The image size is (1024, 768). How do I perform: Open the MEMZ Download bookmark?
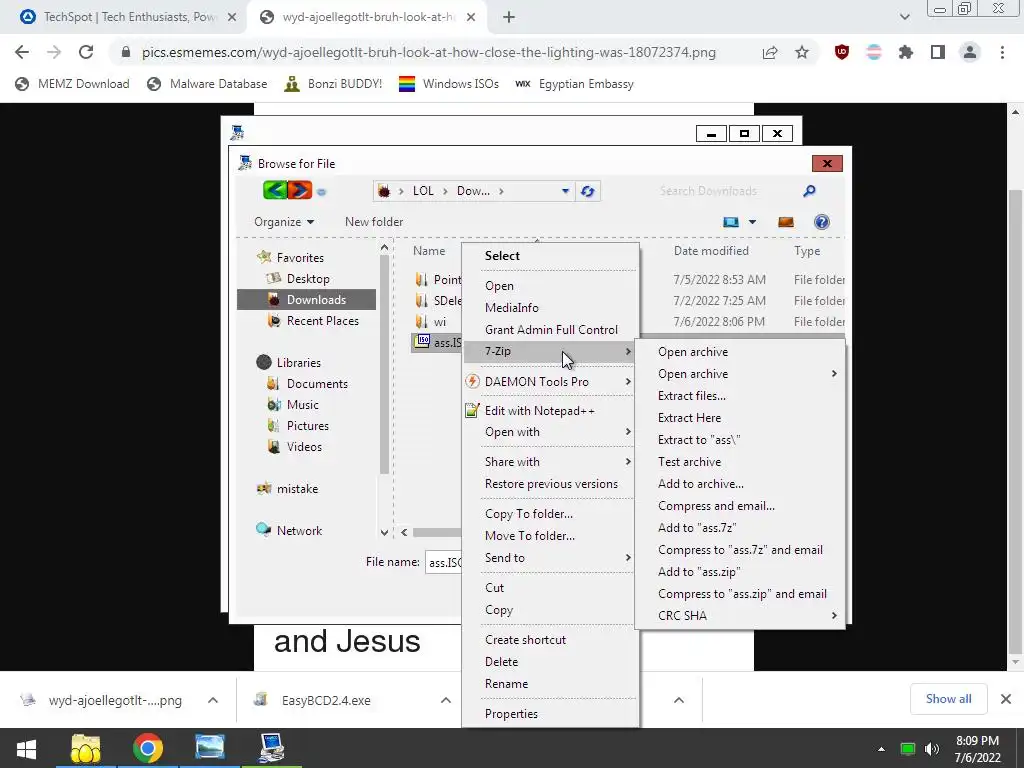(72, 84)
